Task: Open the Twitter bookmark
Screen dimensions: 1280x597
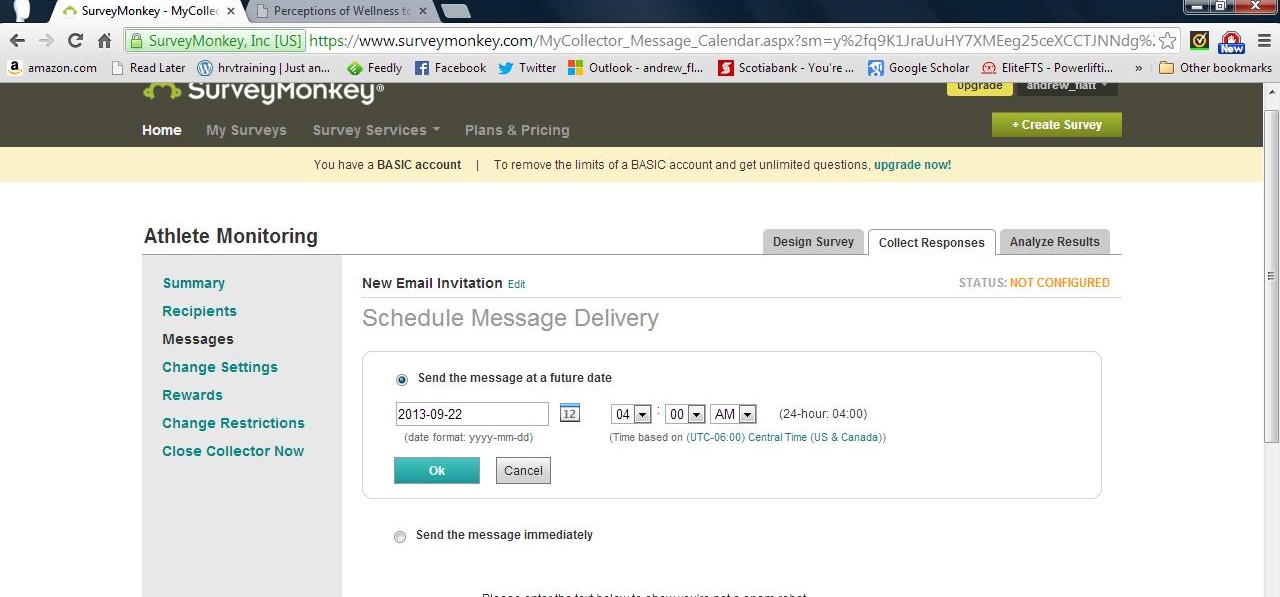Action: [x=527, y=68]
